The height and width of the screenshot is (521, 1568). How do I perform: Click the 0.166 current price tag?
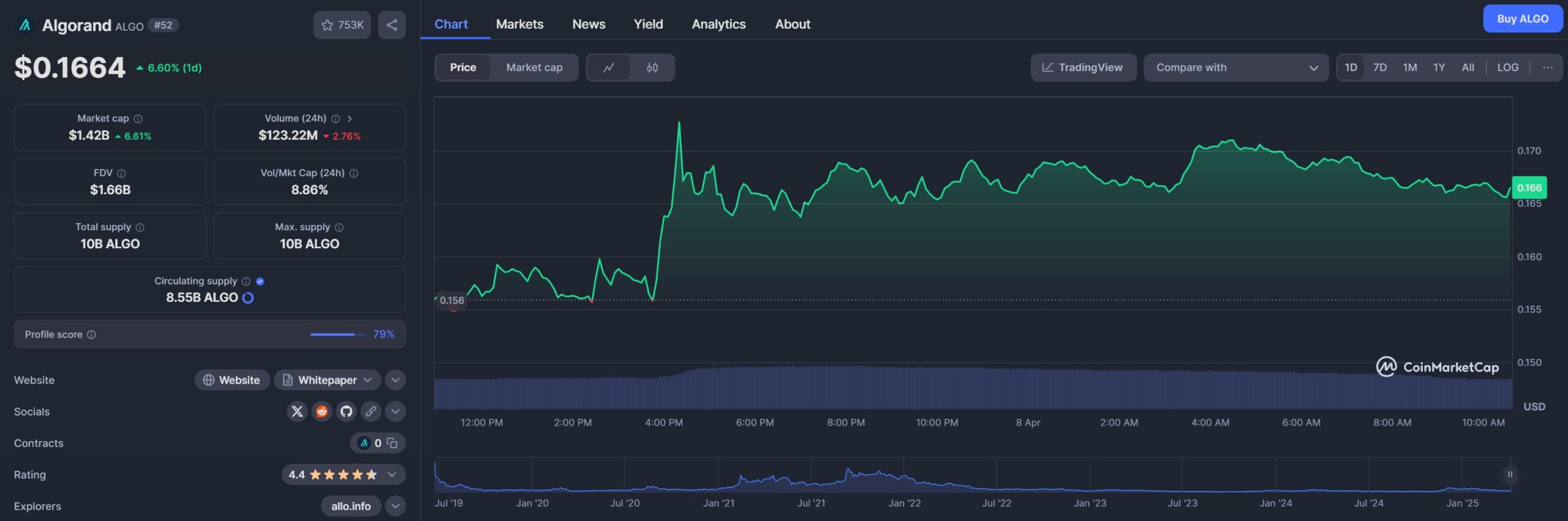pos(1529,188)
